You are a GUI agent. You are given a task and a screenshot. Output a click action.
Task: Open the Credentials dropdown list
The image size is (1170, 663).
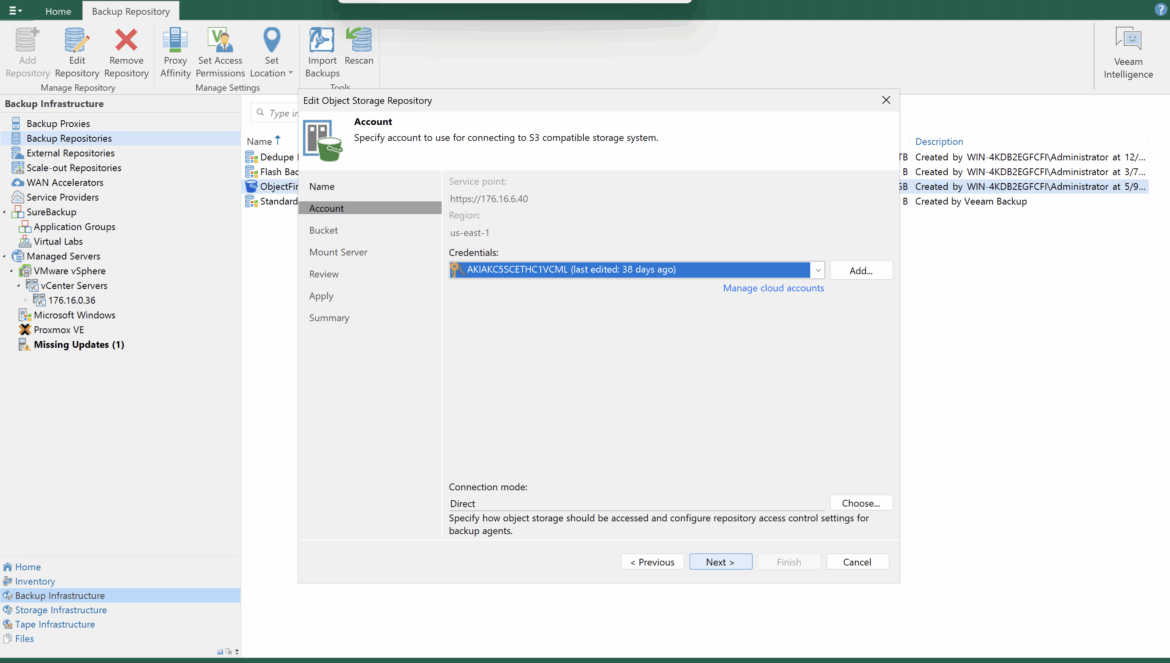pos(818,270)
